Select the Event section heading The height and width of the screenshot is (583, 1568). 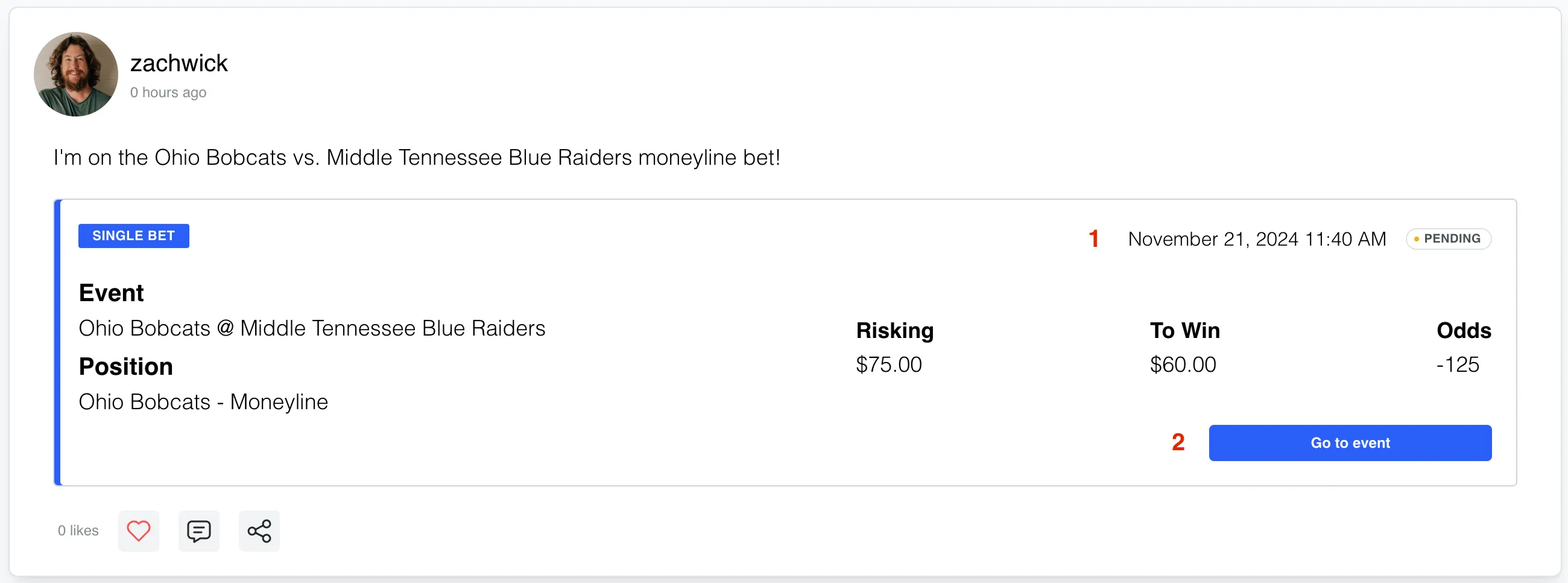(x=112, y=293)
